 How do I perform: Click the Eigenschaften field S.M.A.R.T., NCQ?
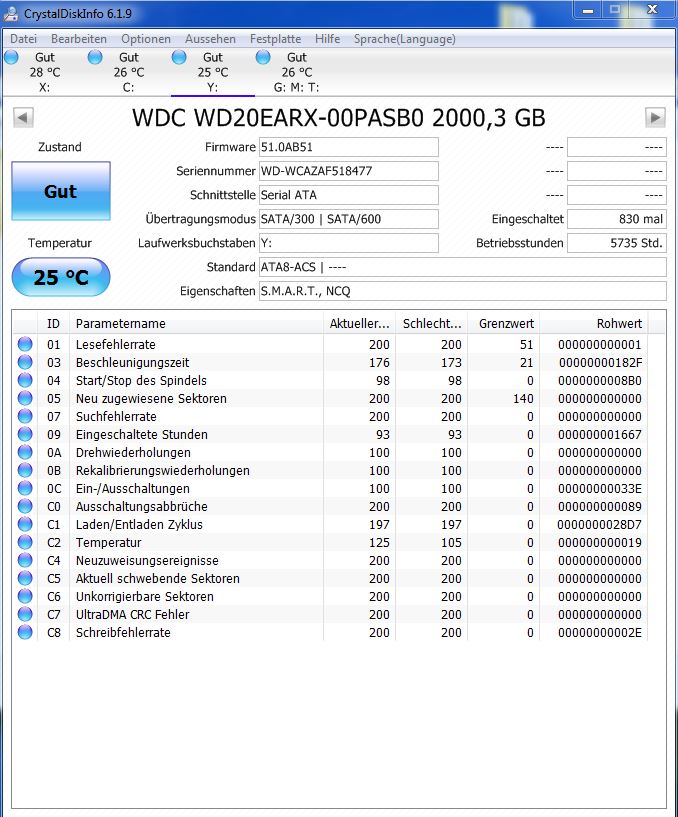coord(463,291)
